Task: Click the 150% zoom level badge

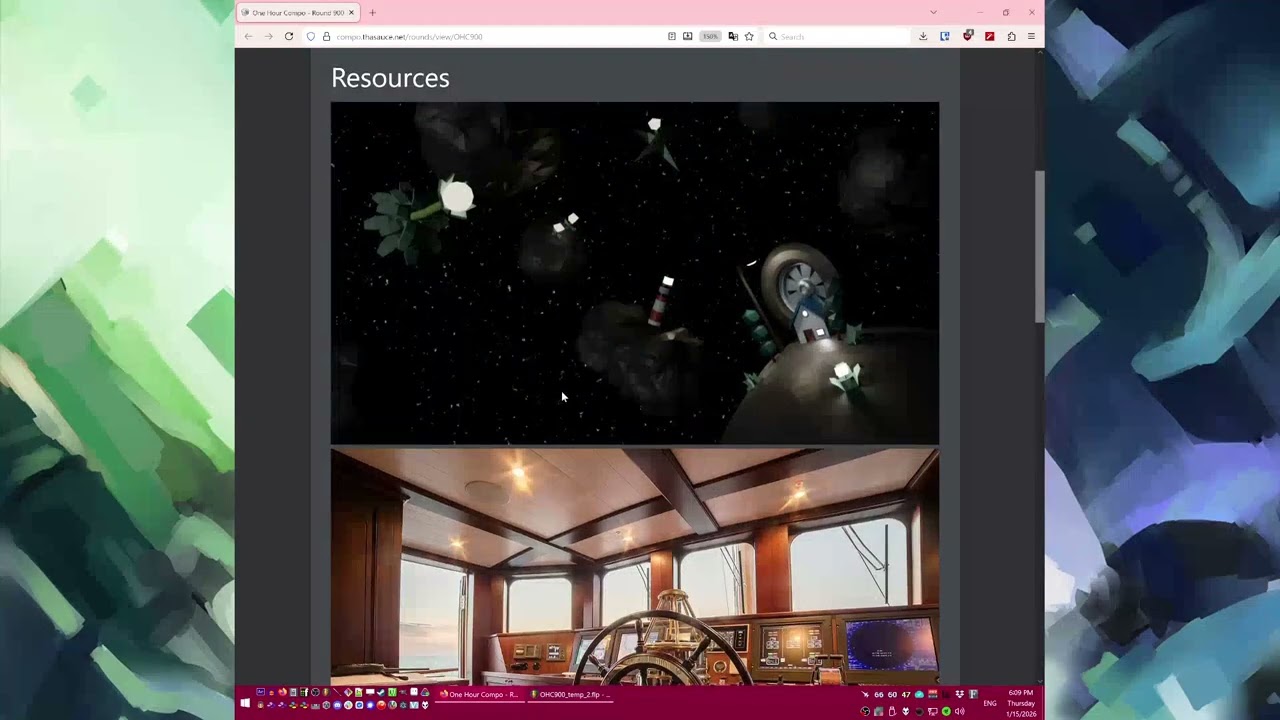Action: tap(710, 36)
